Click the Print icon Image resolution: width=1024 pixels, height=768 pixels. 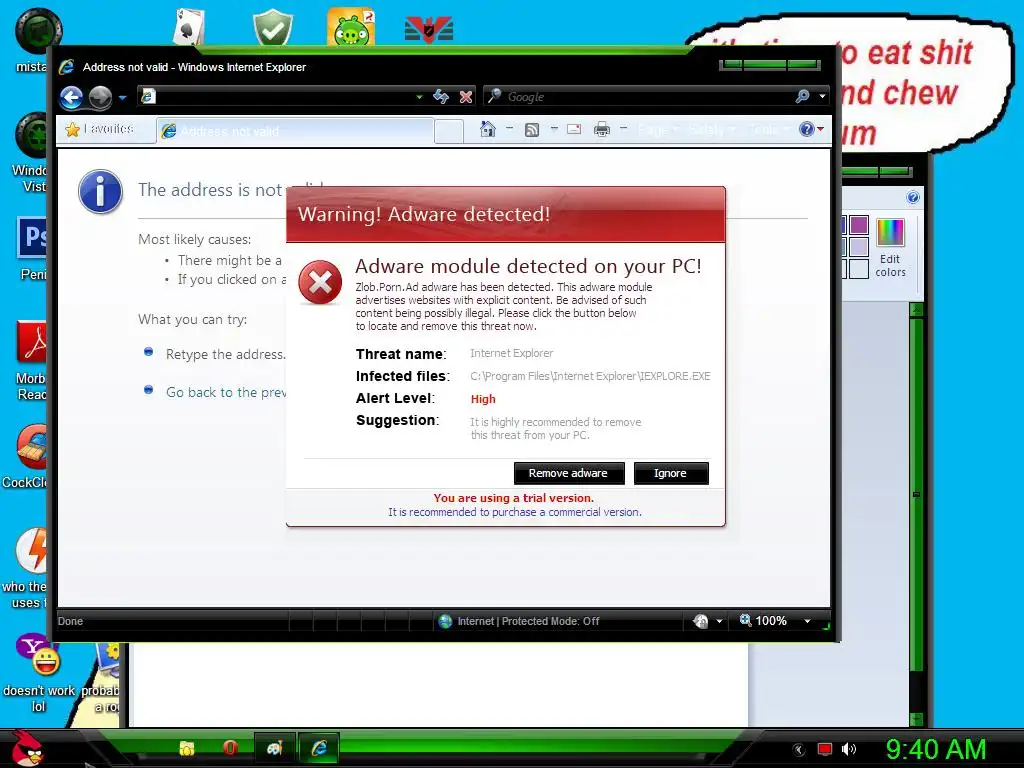tap(601, 129)
